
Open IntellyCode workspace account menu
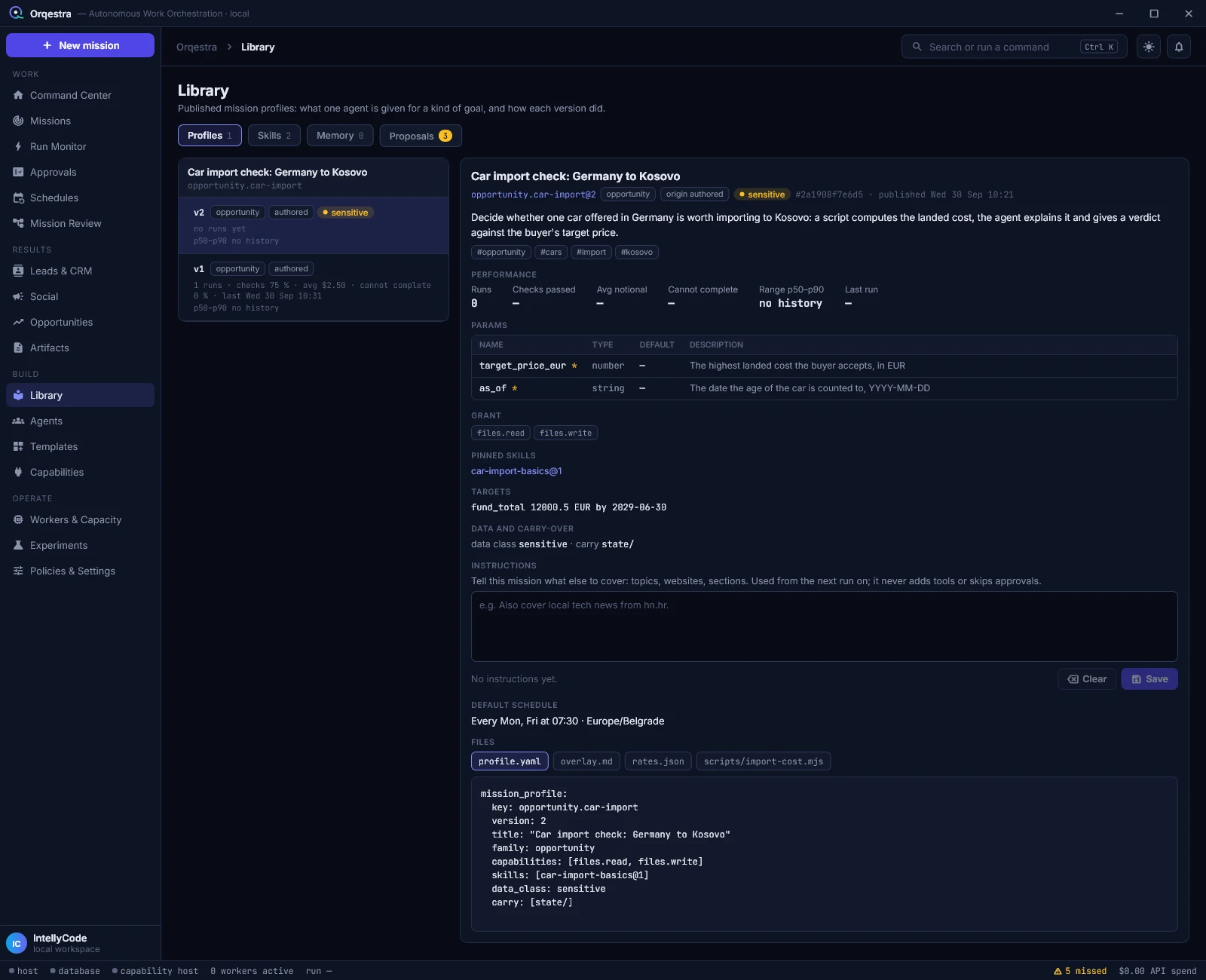point(80,943)
